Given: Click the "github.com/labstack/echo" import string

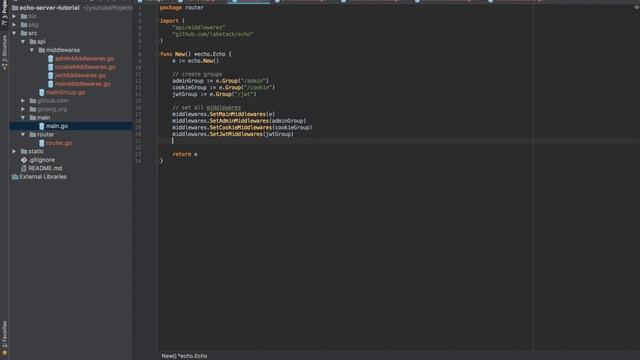Looking at the screenshot, I should point(213,34).
